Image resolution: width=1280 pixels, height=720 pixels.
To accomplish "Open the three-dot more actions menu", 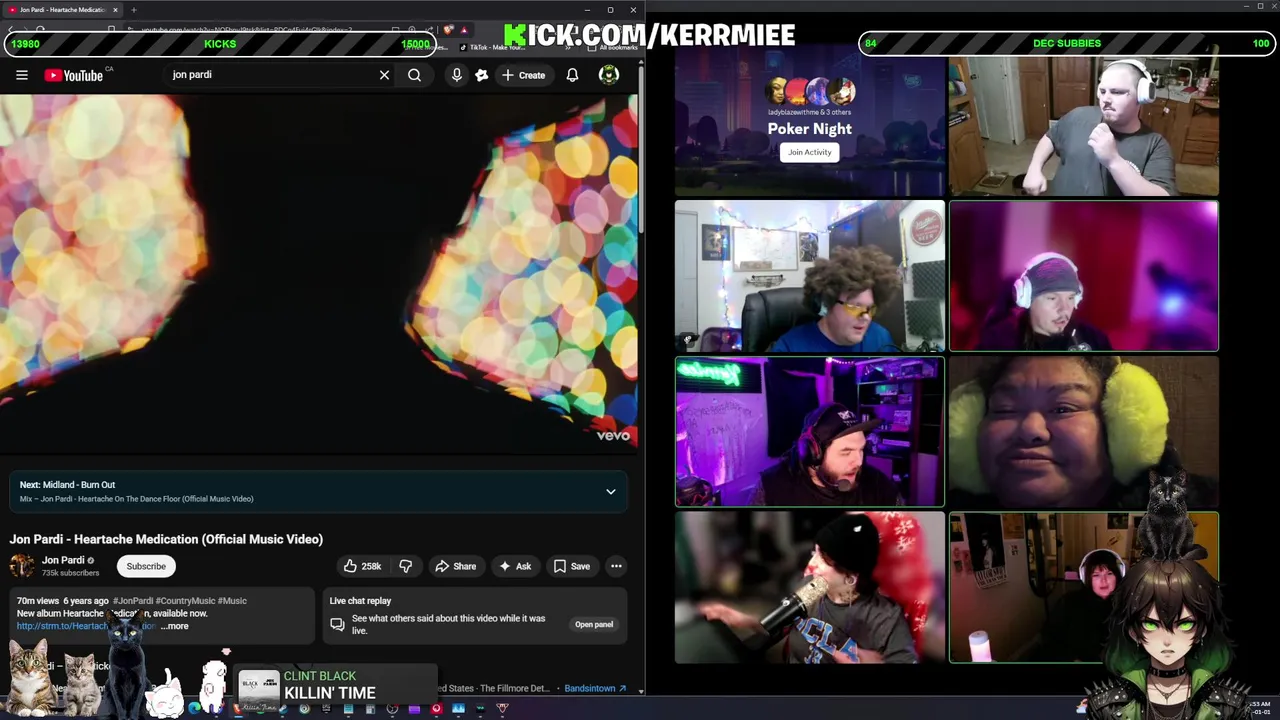I will [x=616, y=566].
